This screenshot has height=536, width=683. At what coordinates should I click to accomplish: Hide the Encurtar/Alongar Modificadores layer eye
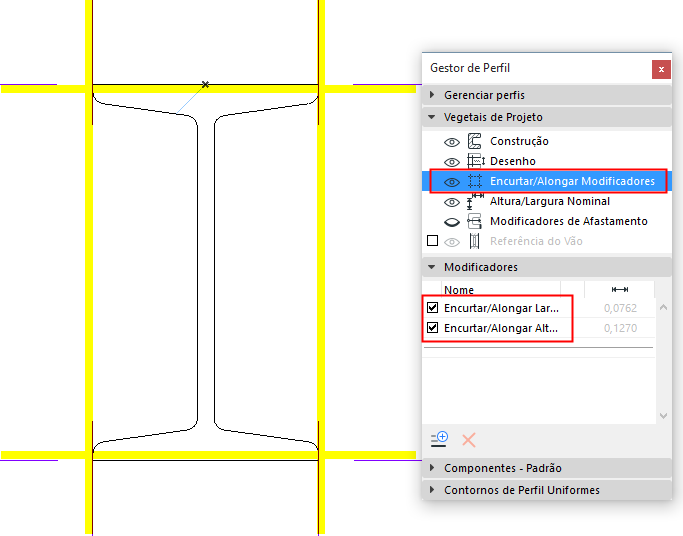[452, 182]
